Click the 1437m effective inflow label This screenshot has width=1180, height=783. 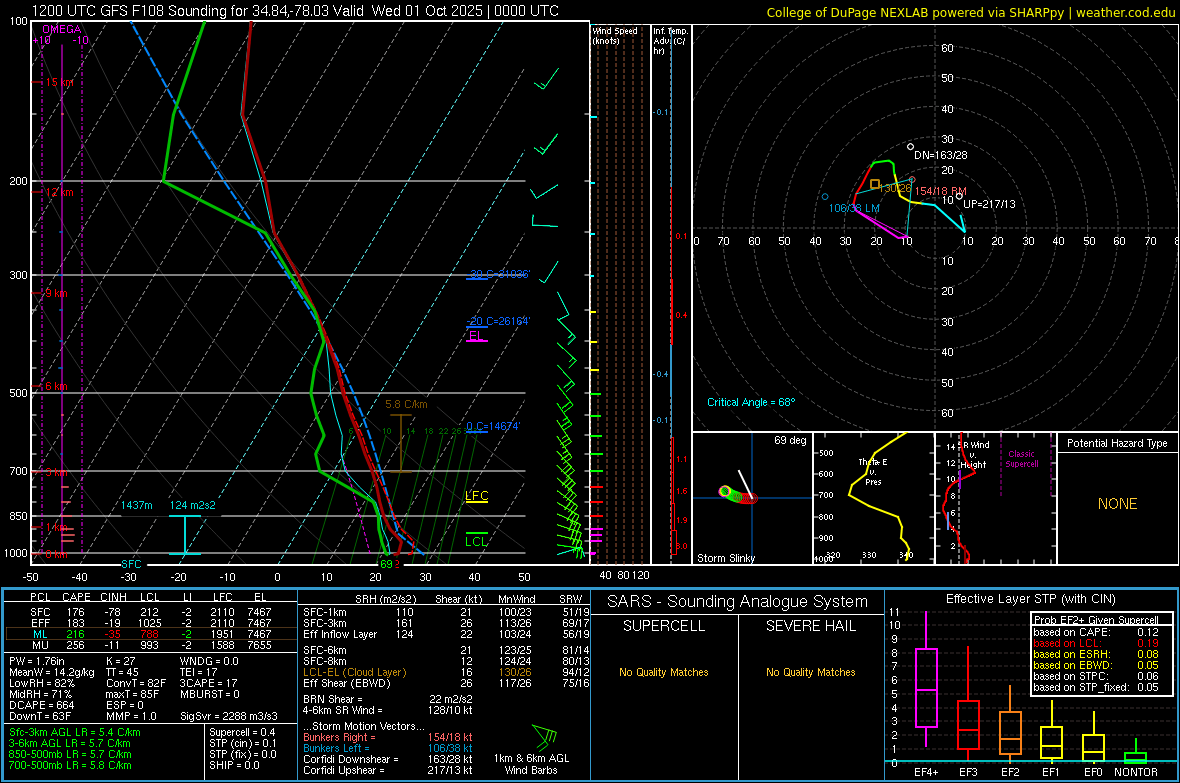[x=137, y=505]
